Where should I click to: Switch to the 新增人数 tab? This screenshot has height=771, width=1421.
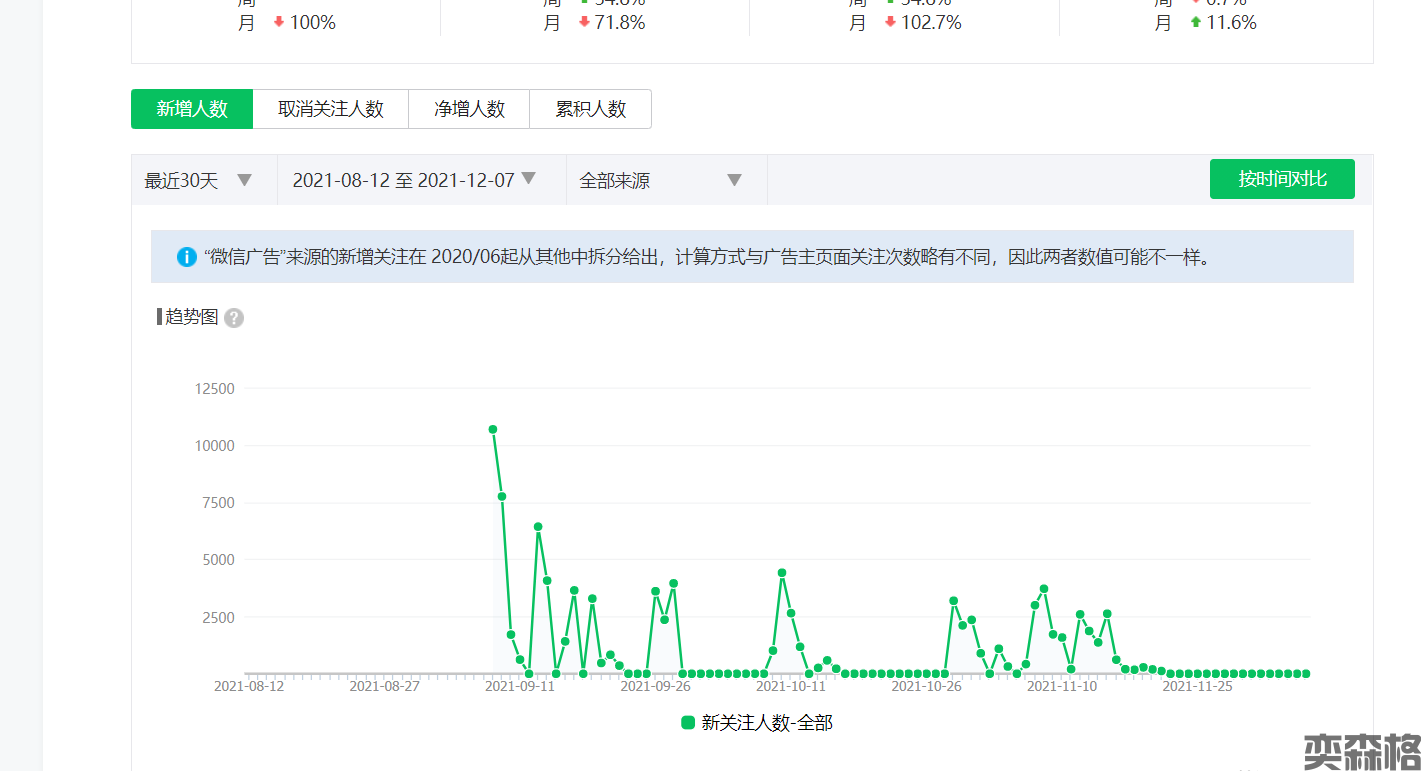[192, 109]
